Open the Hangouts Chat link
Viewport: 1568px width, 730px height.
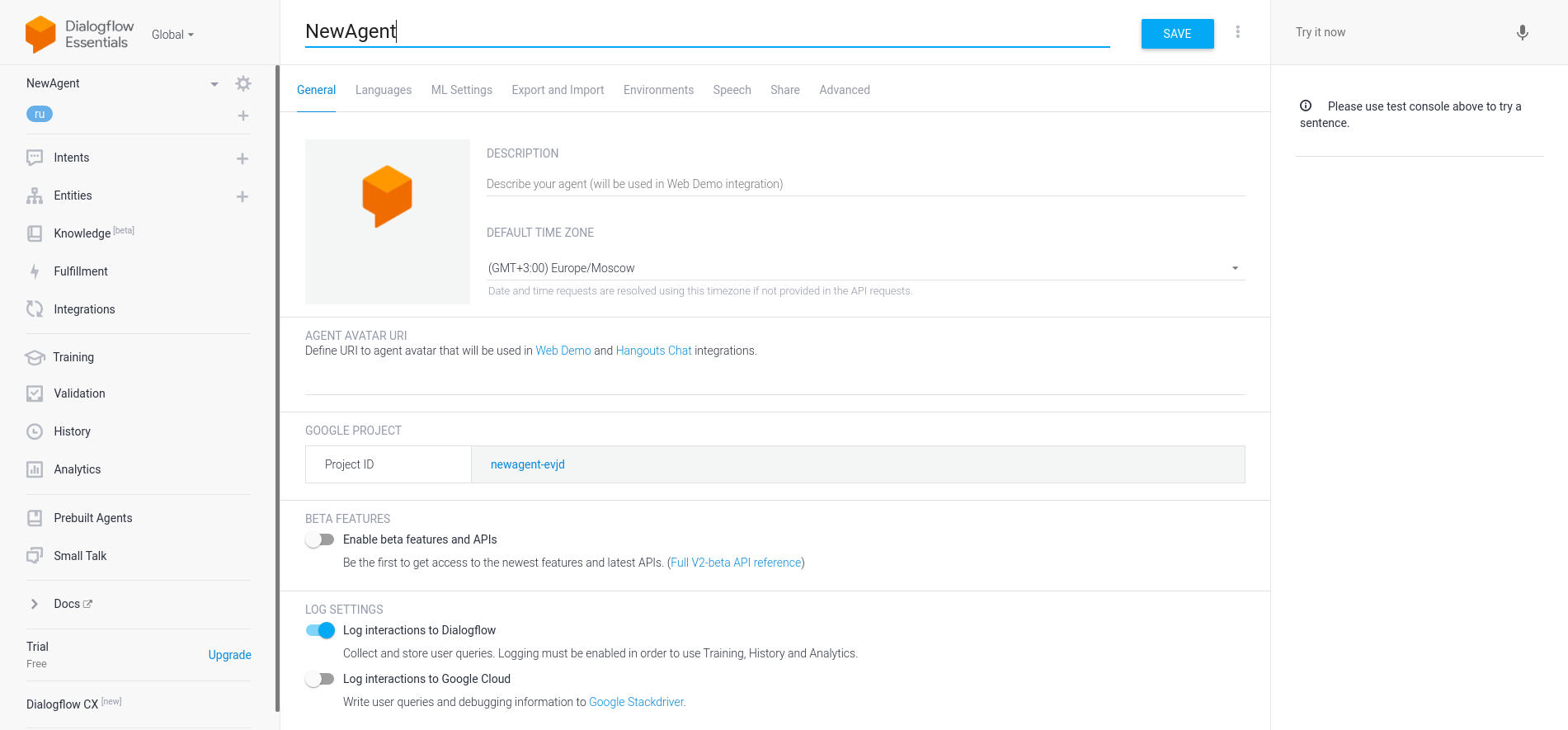653,351
